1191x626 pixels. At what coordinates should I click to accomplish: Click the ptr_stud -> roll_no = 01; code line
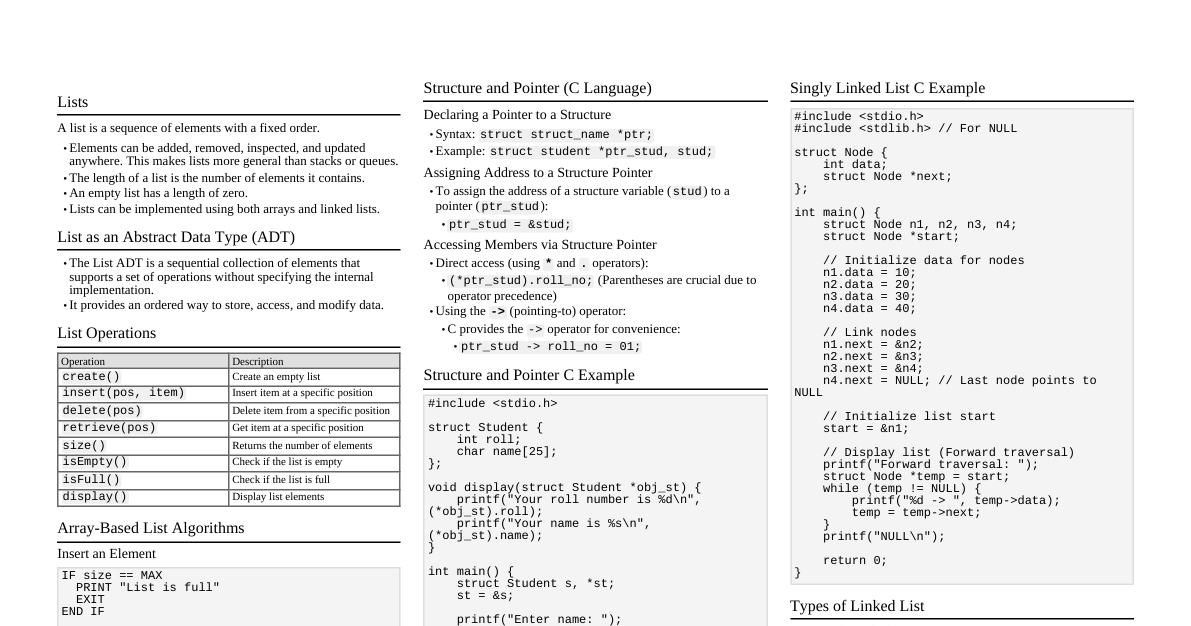[548, 345]
